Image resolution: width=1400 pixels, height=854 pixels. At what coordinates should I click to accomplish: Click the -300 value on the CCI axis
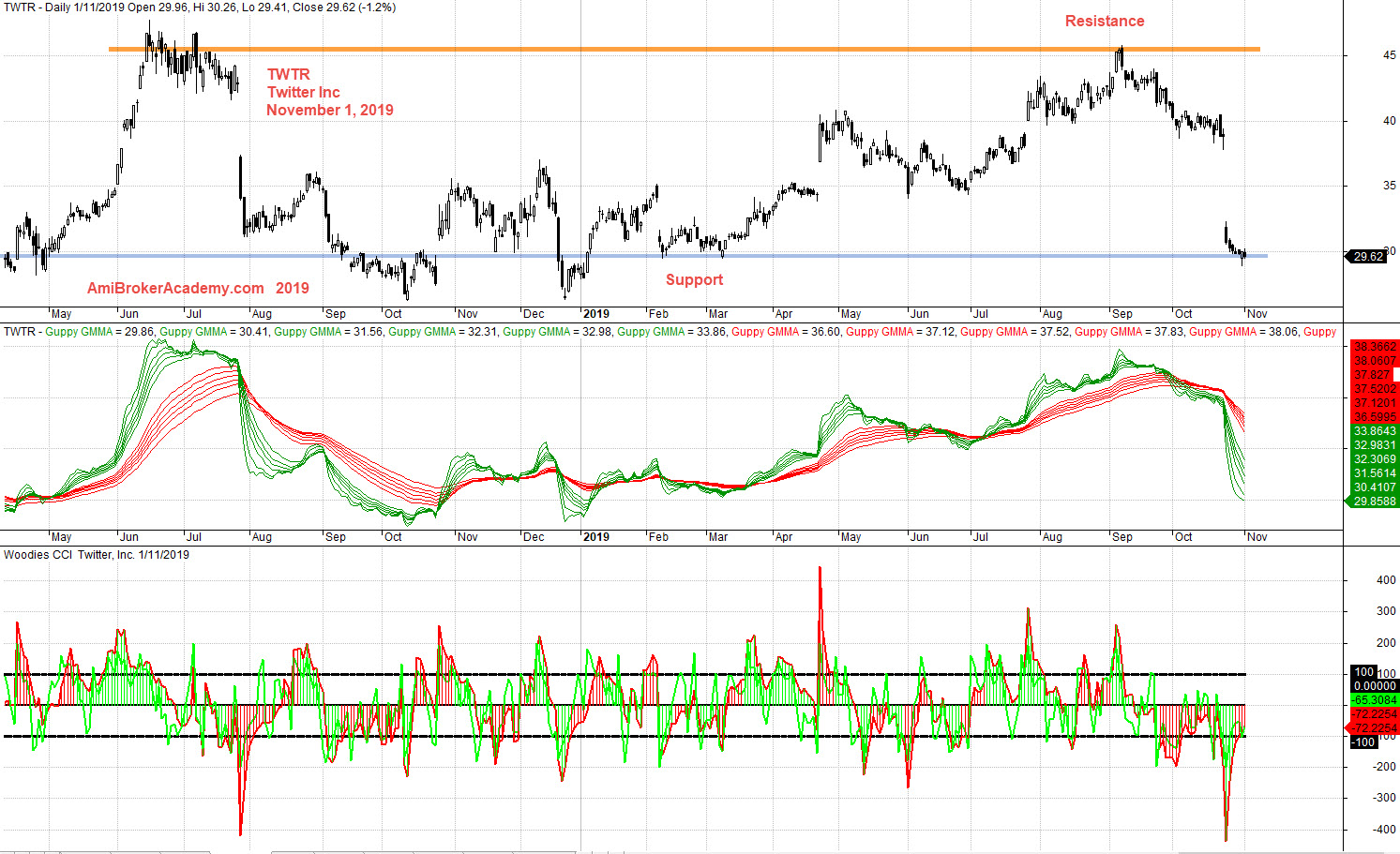(1385, 798)
